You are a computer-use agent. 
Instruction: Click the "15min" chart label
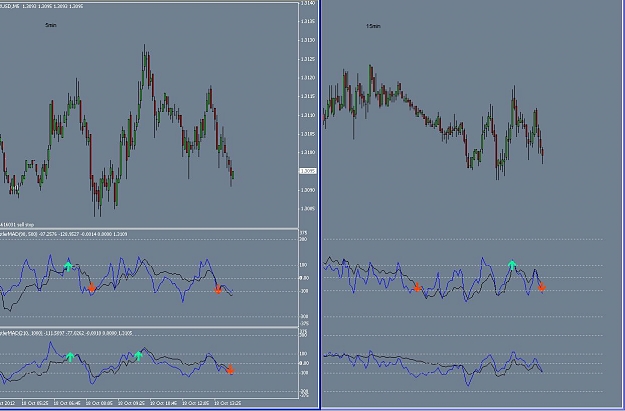373,26
